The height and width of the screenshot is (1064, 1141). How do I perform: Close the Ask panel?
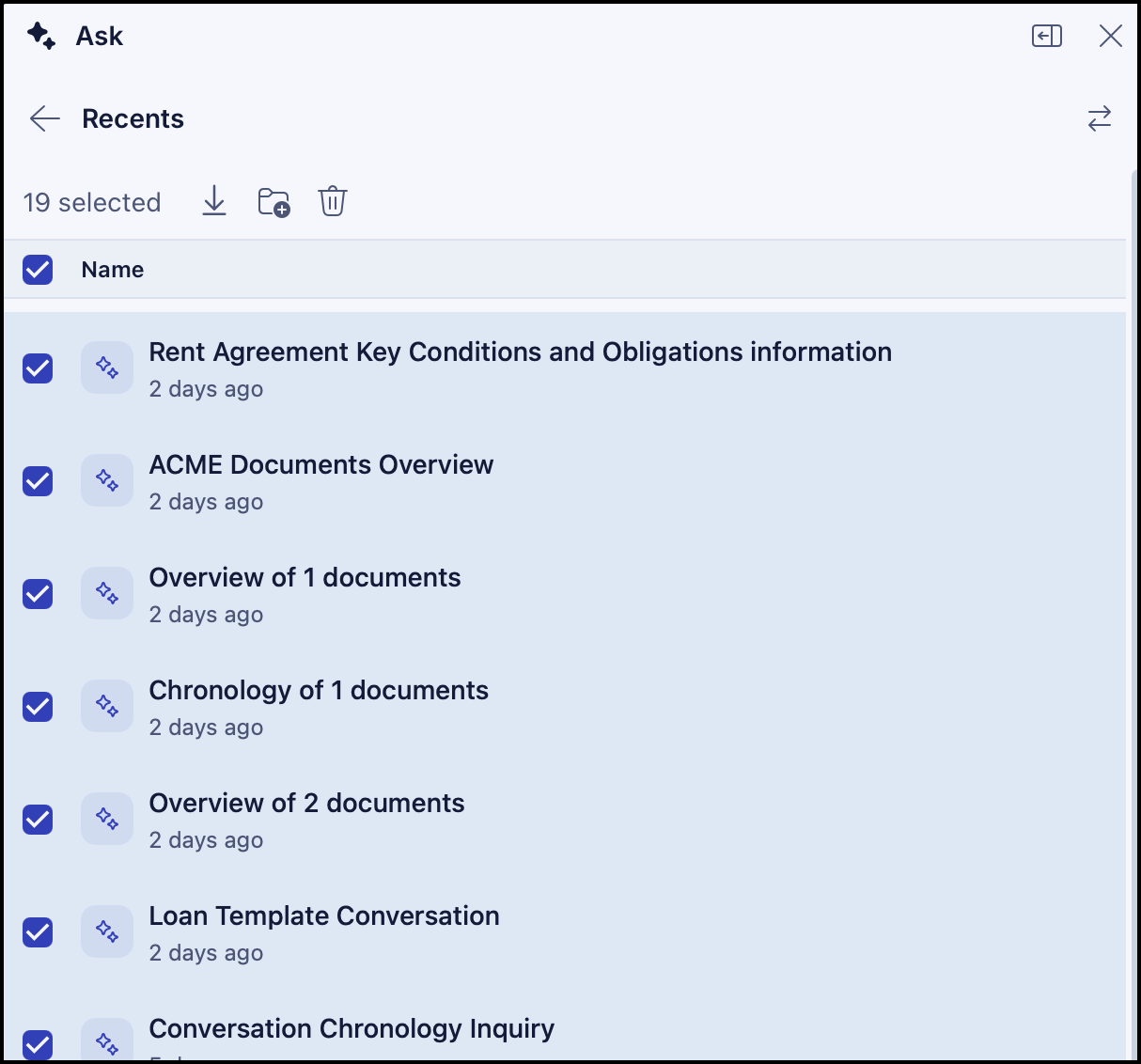click(1111, 36)
